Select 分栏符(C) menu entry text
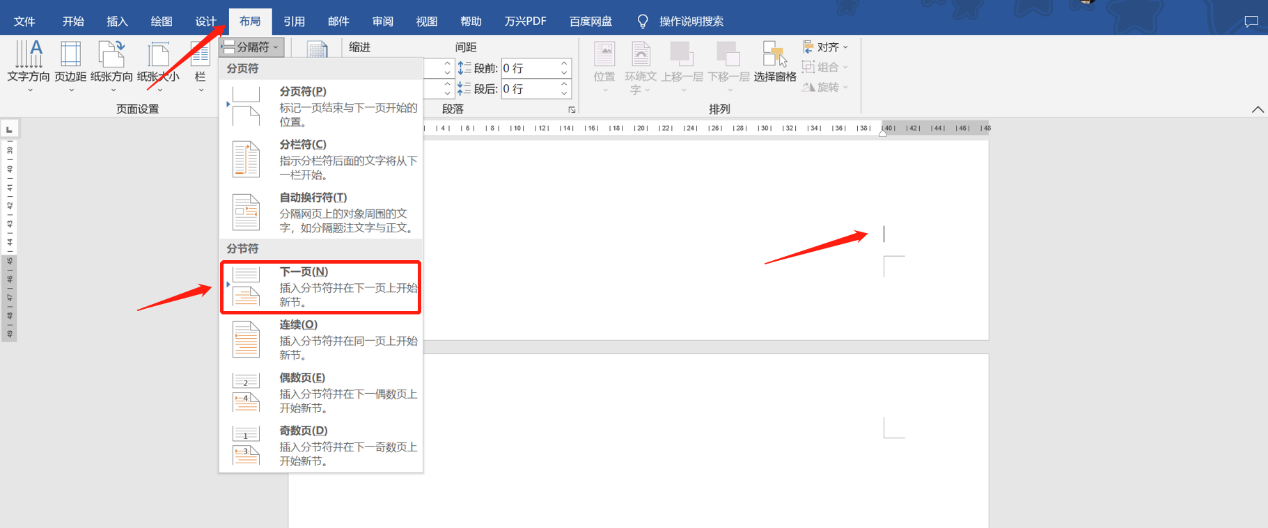The height and width of the screenshot is (528, 1268). (303, 144)
